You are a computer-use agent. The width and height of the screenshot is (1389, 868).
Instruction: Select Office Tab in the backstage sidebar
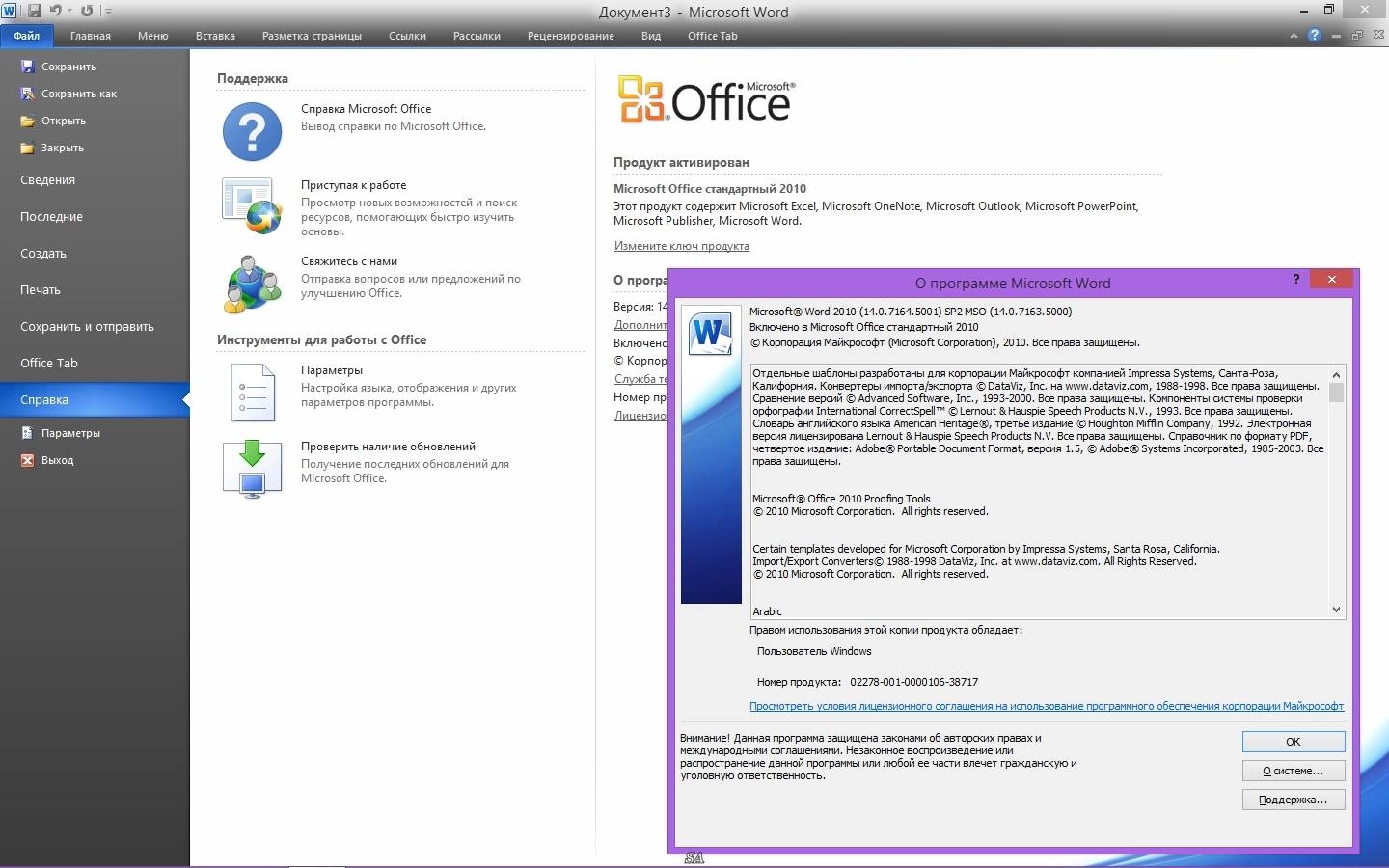[95, 364]
